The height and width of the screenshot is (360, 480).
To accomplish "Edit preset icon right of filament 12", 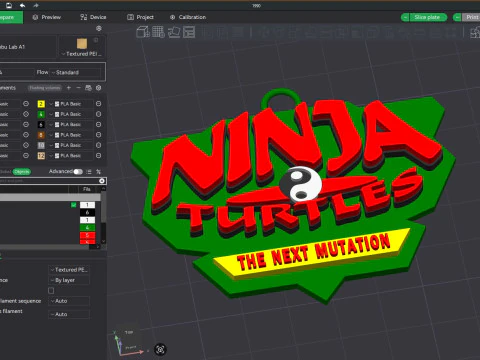I will tap(98, 155).
